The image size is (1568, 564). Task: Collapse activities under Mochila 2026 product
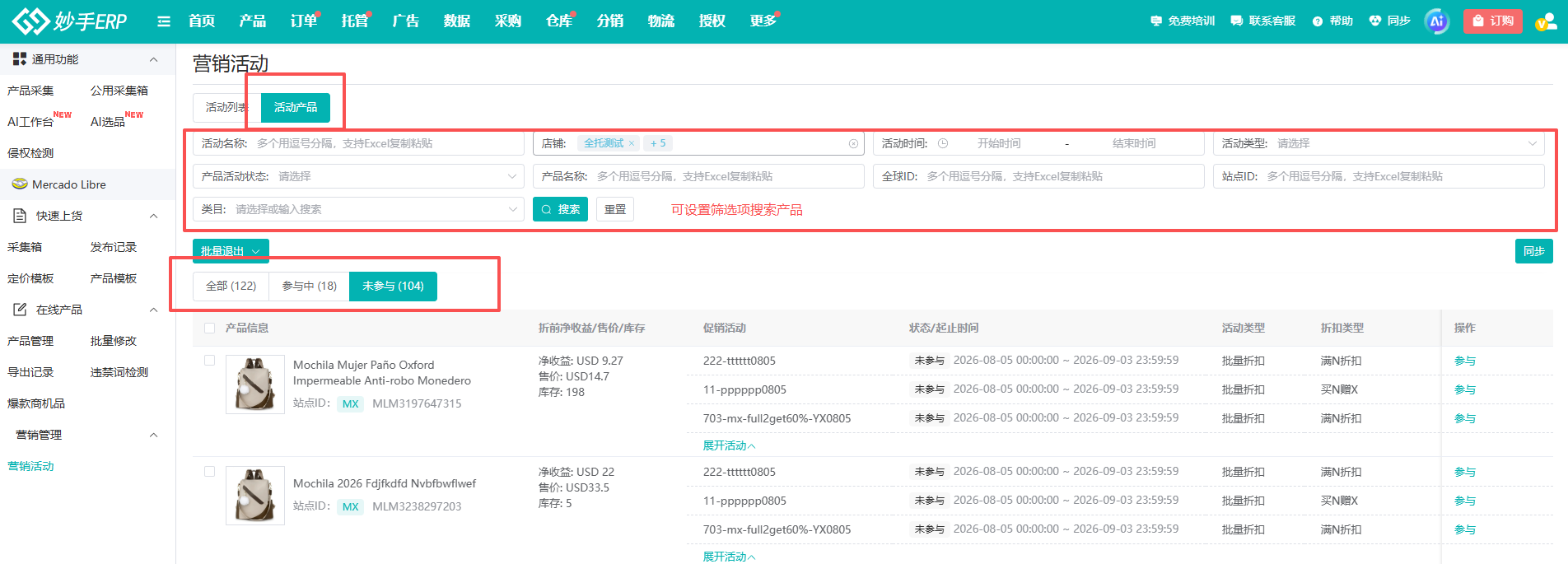pyautogui.click(x=729, y=557)
